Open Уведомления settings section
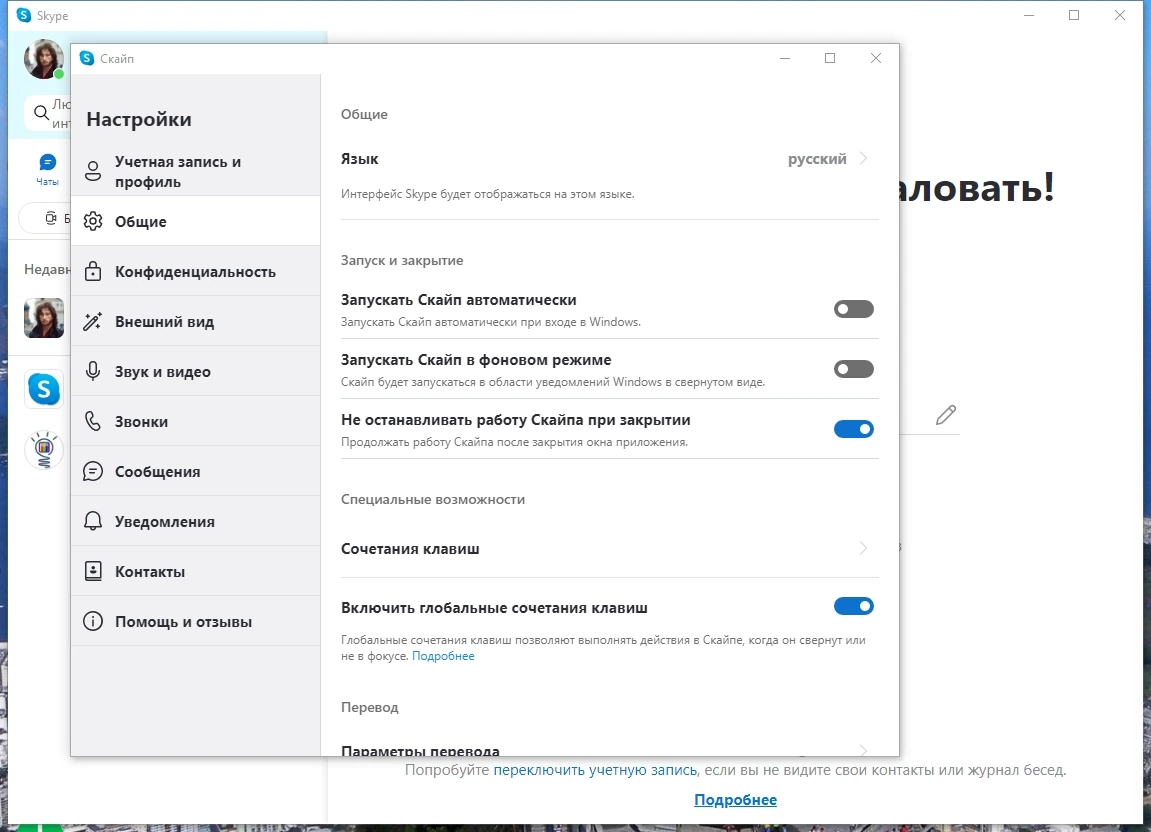1151x832 pixels. 195,521
